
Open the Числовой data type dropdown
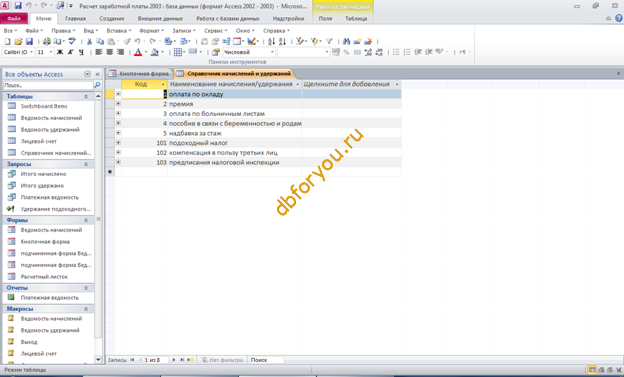click(x=272, y=52)
